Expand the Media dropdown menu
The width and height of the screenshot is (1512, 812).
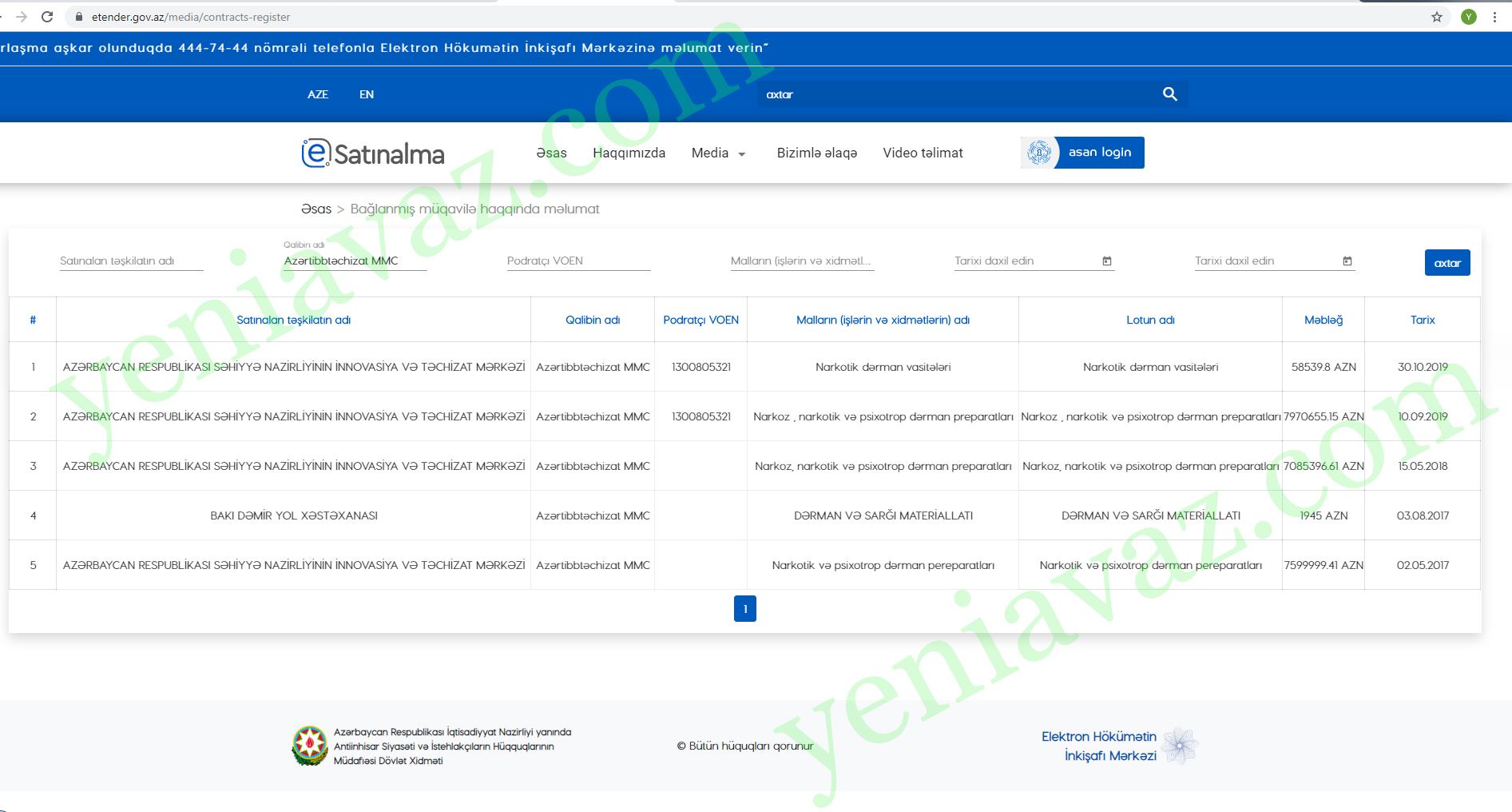pyautogui.click(x=718, y=153)
